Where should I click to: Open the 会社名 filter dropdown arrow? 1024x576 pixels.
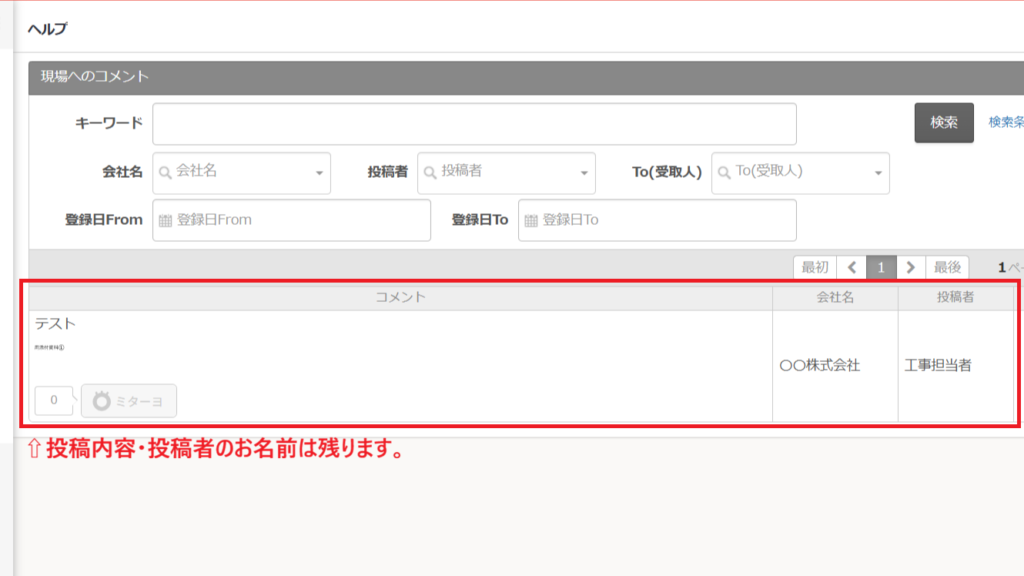coord(319,174)
